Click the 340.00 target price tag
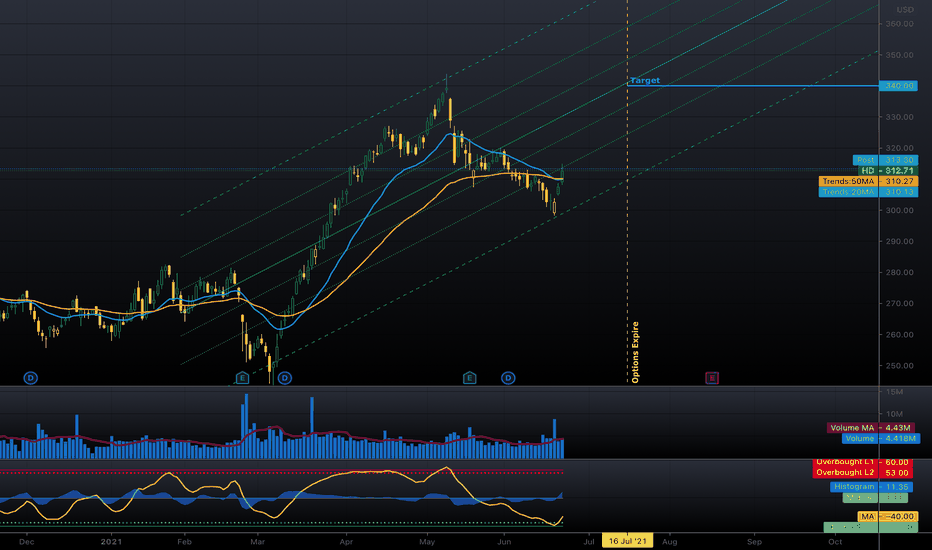 click(x=898, y=86)
